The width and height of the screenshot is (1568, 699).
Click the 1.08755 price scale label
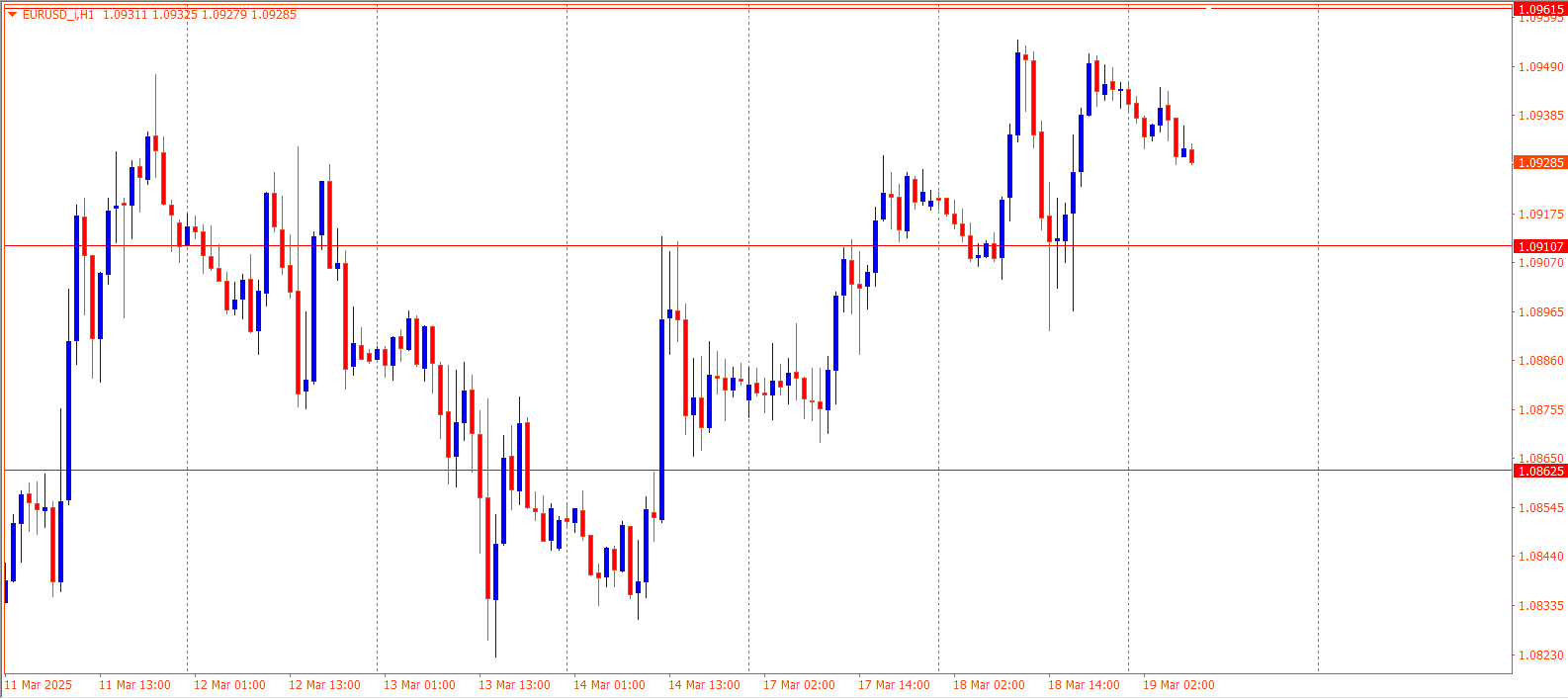[x=1541, y=410]
